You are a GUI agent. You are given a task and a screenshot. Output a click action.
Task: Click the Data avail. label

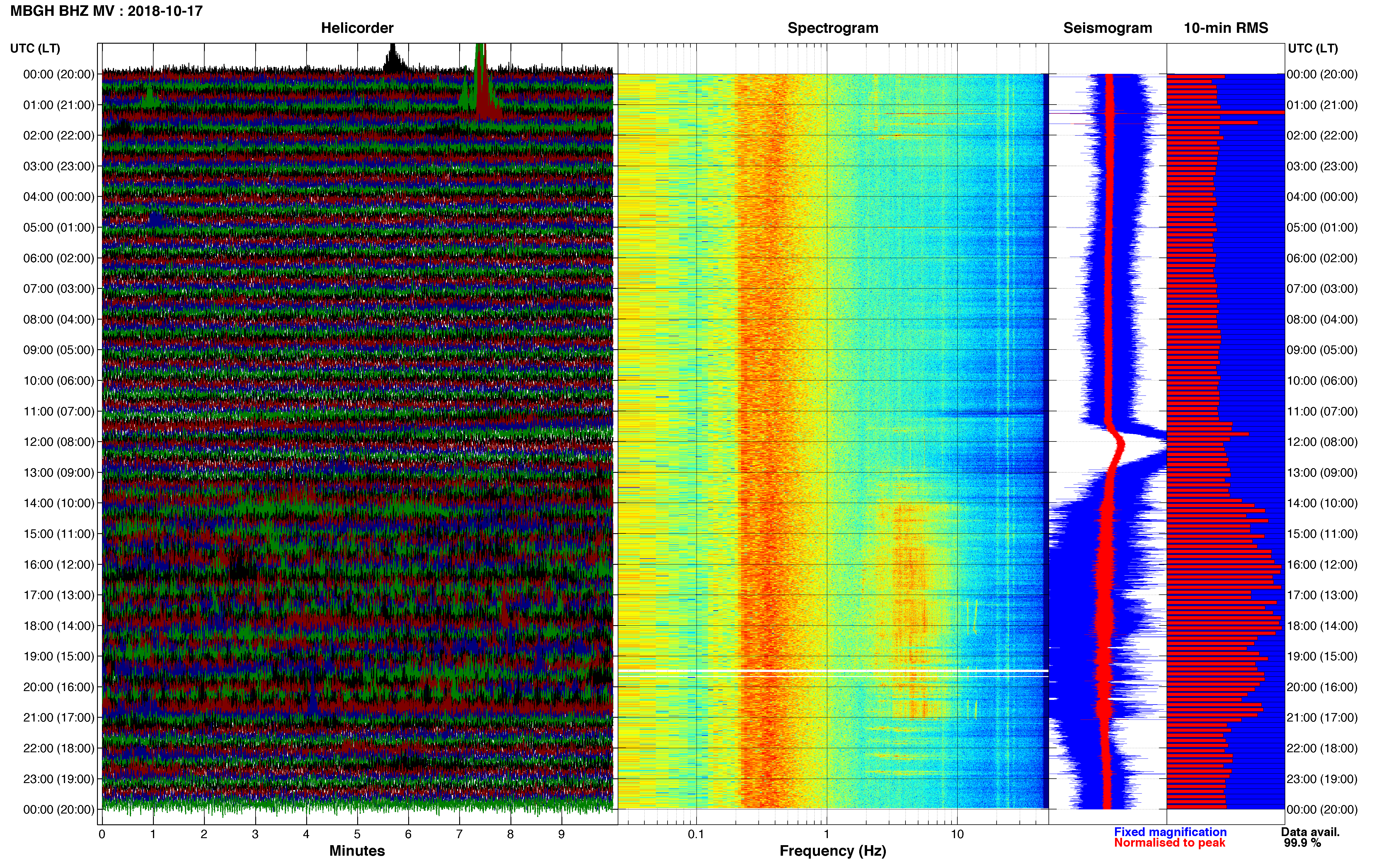coord(1310,832)
